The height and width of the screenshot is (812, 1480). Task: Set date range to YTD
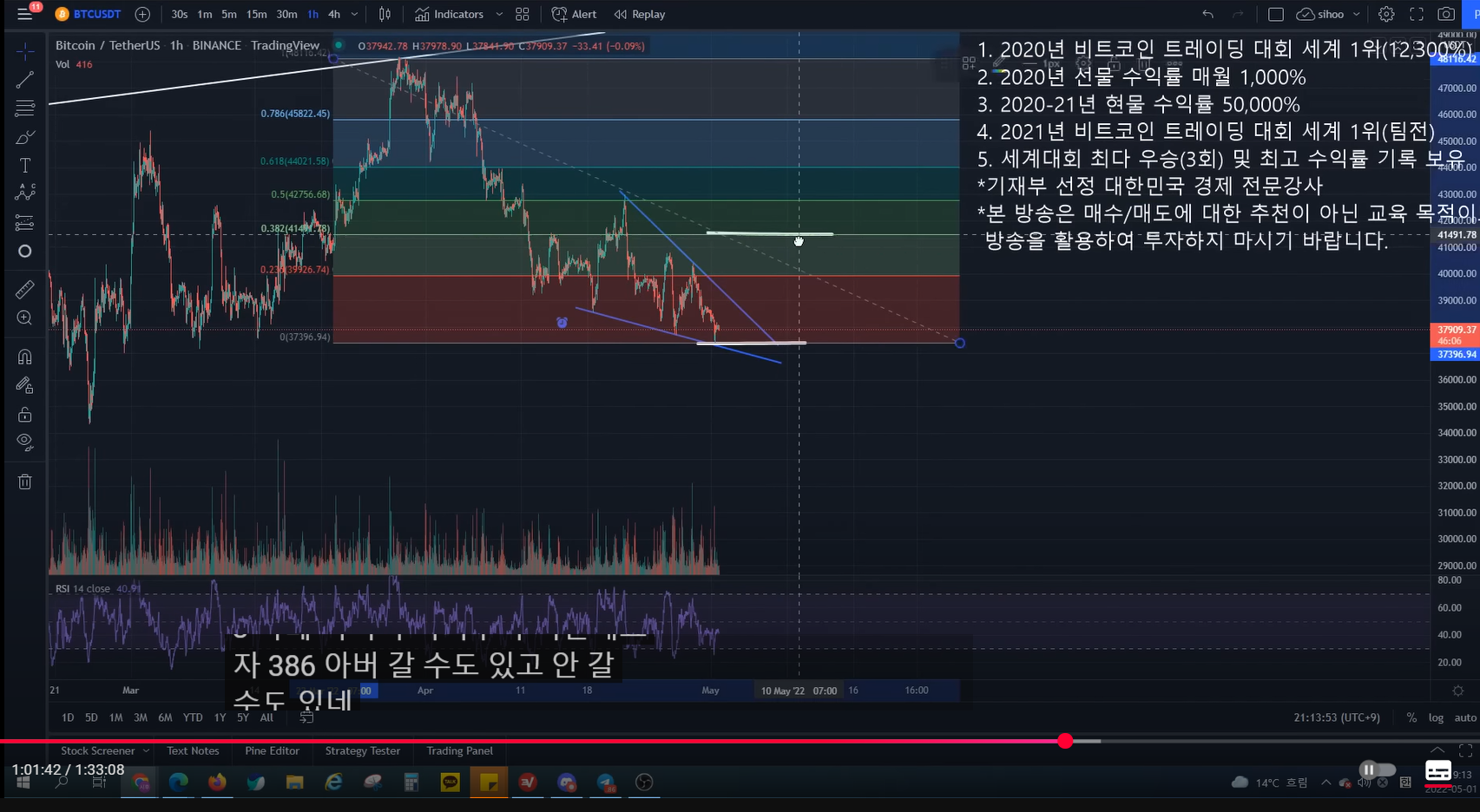(x=193, y=717)
